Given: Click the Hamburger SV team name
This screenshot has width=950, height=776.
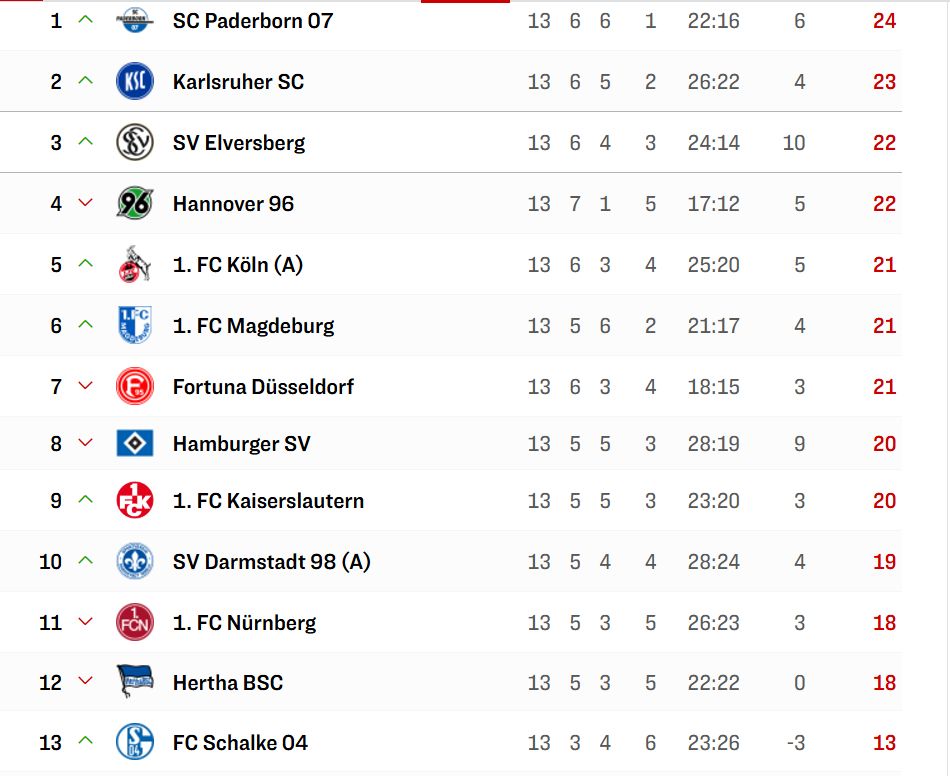Looking at the screenshot, I should pos(241,444).
